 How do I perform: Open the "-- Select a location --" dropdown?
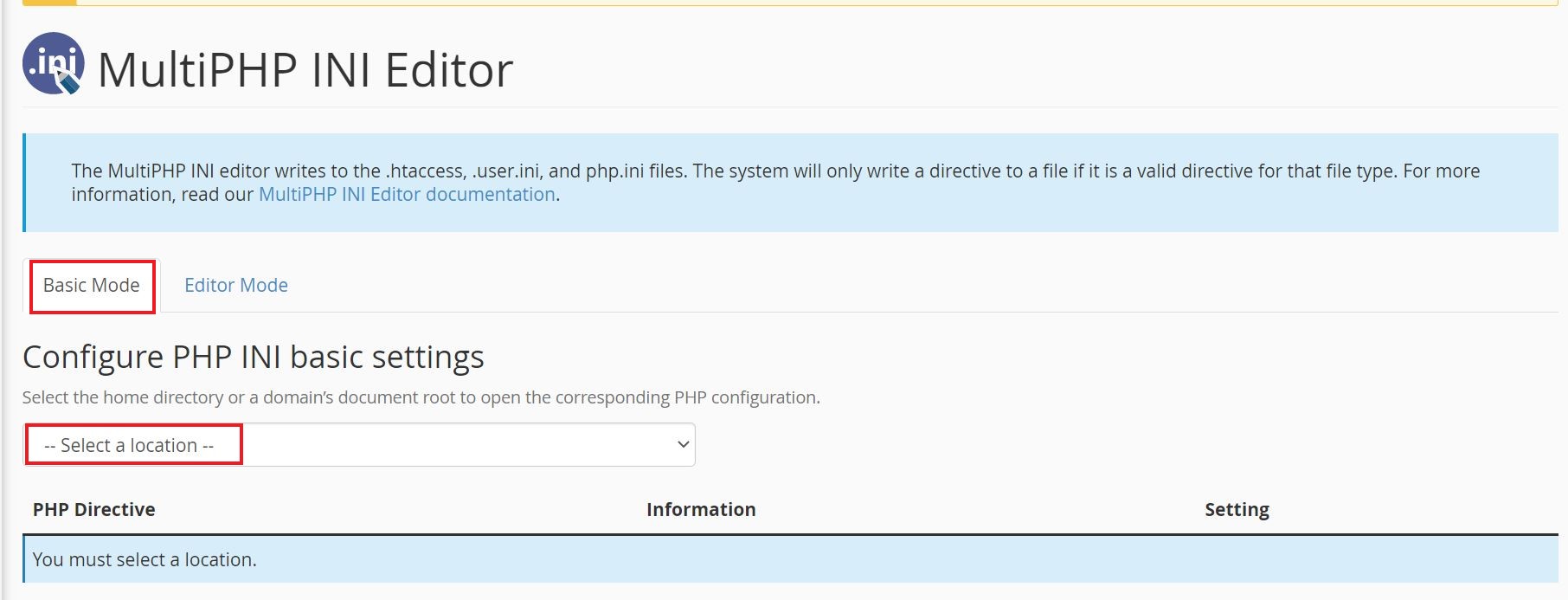(x=359, y=445)
